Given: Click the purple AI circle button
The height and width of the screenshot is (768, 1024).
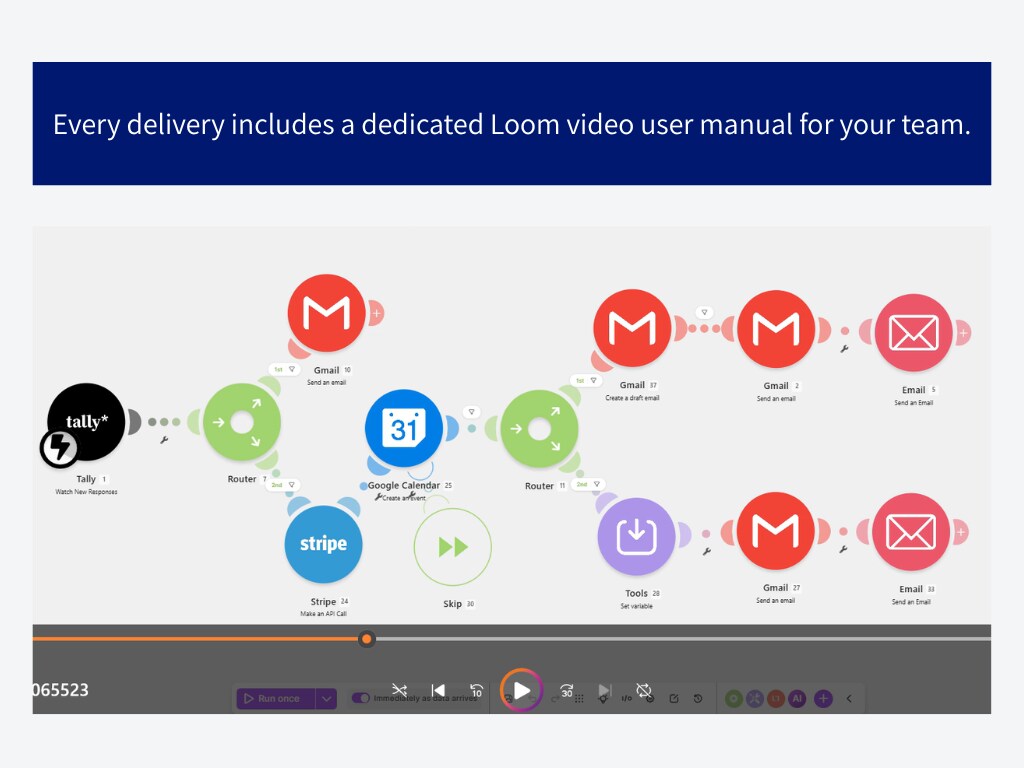Looking at the screenshot, I should [x=797, y=699].
